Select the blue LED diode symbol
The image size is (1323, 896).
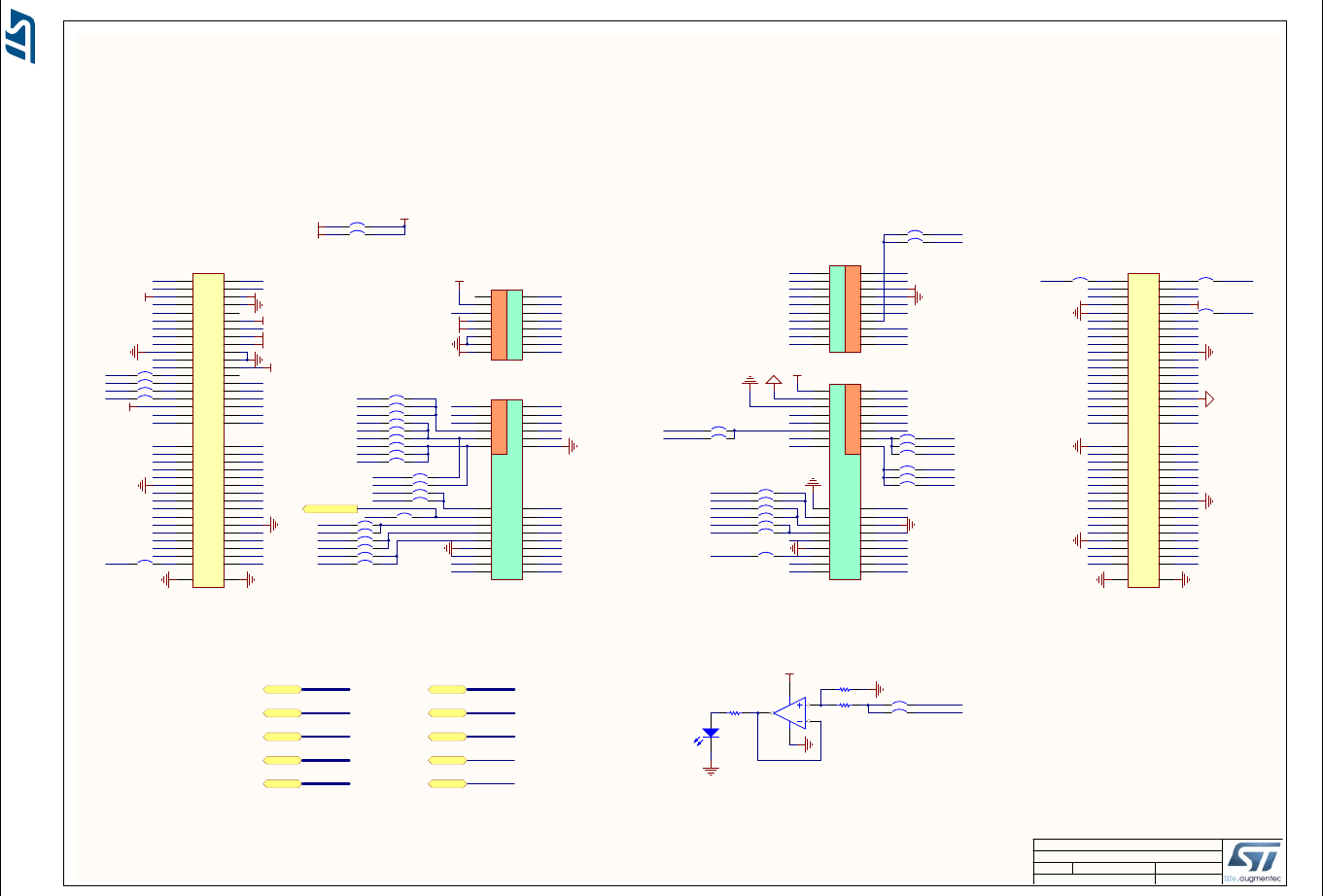point(711,733)
